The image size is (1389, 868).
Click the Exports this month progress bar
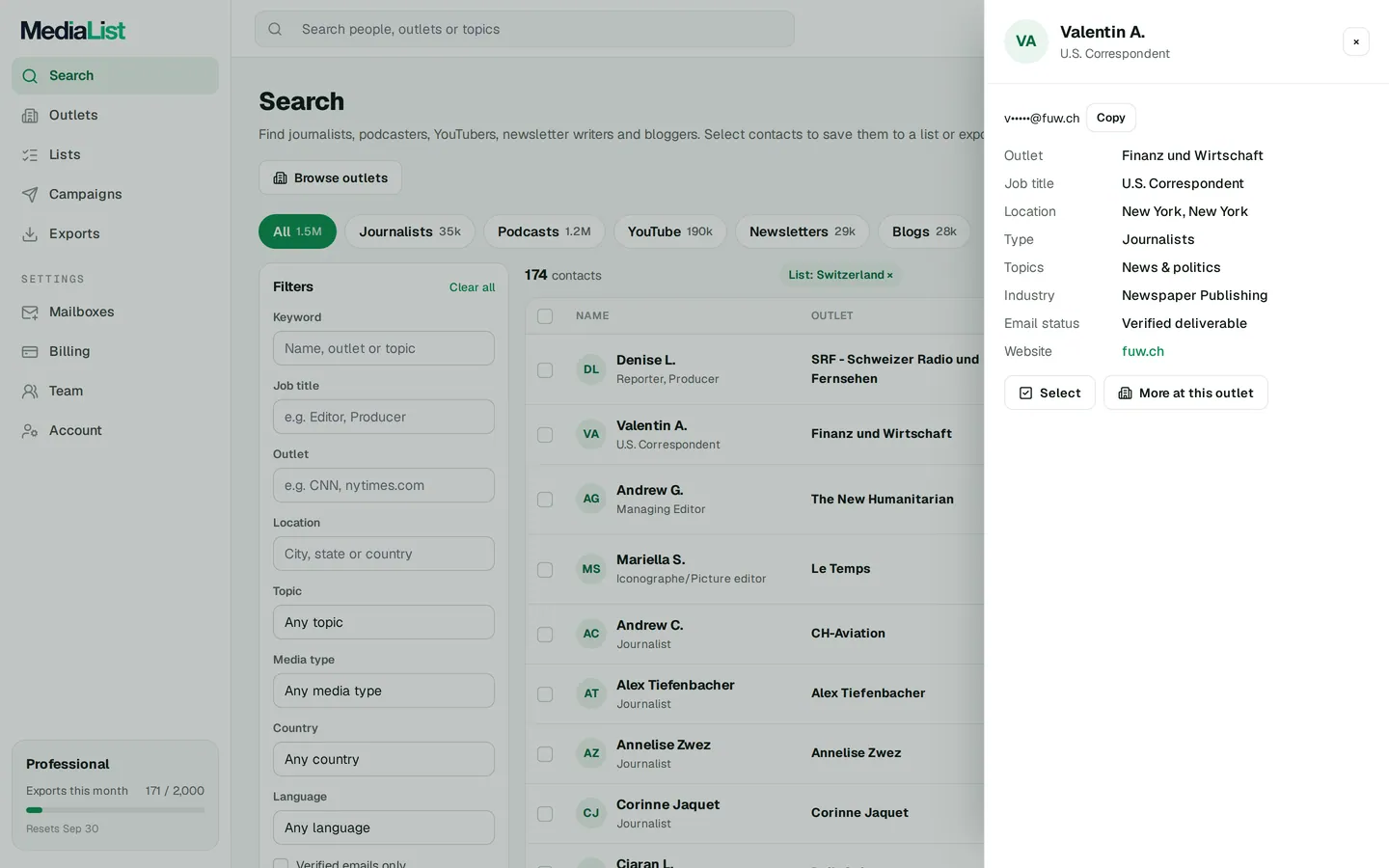(x=115, y=810)
